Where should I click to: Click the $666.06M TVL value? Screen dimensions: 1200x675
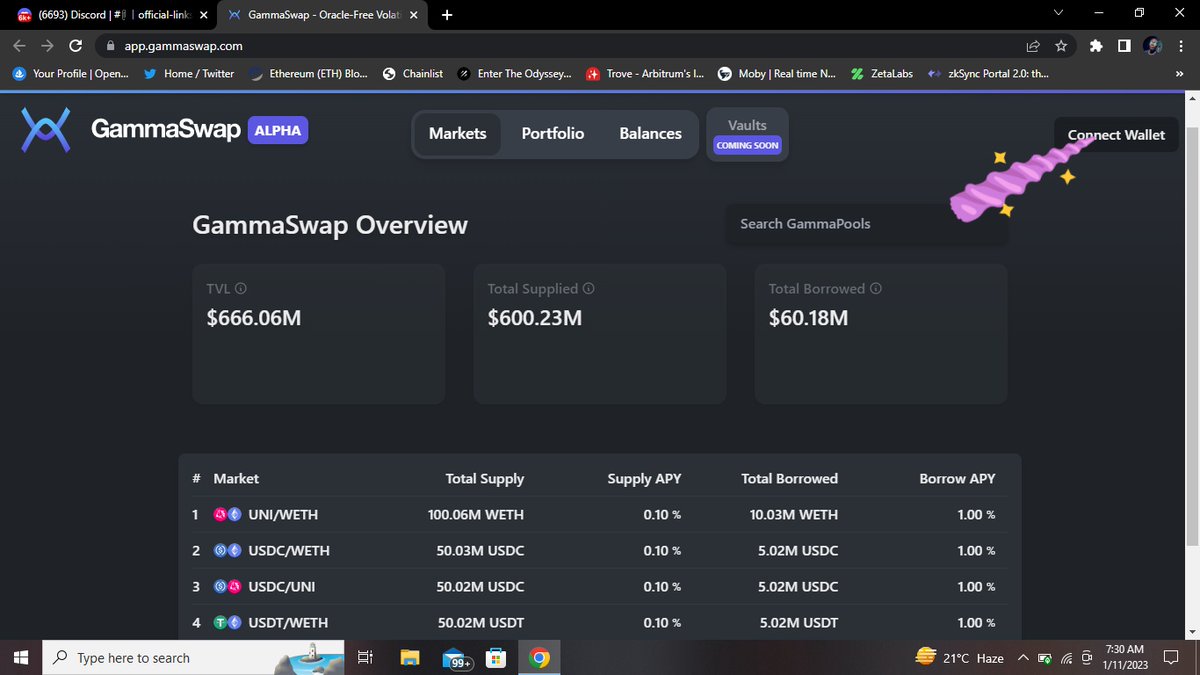click(x=254, y=318)
